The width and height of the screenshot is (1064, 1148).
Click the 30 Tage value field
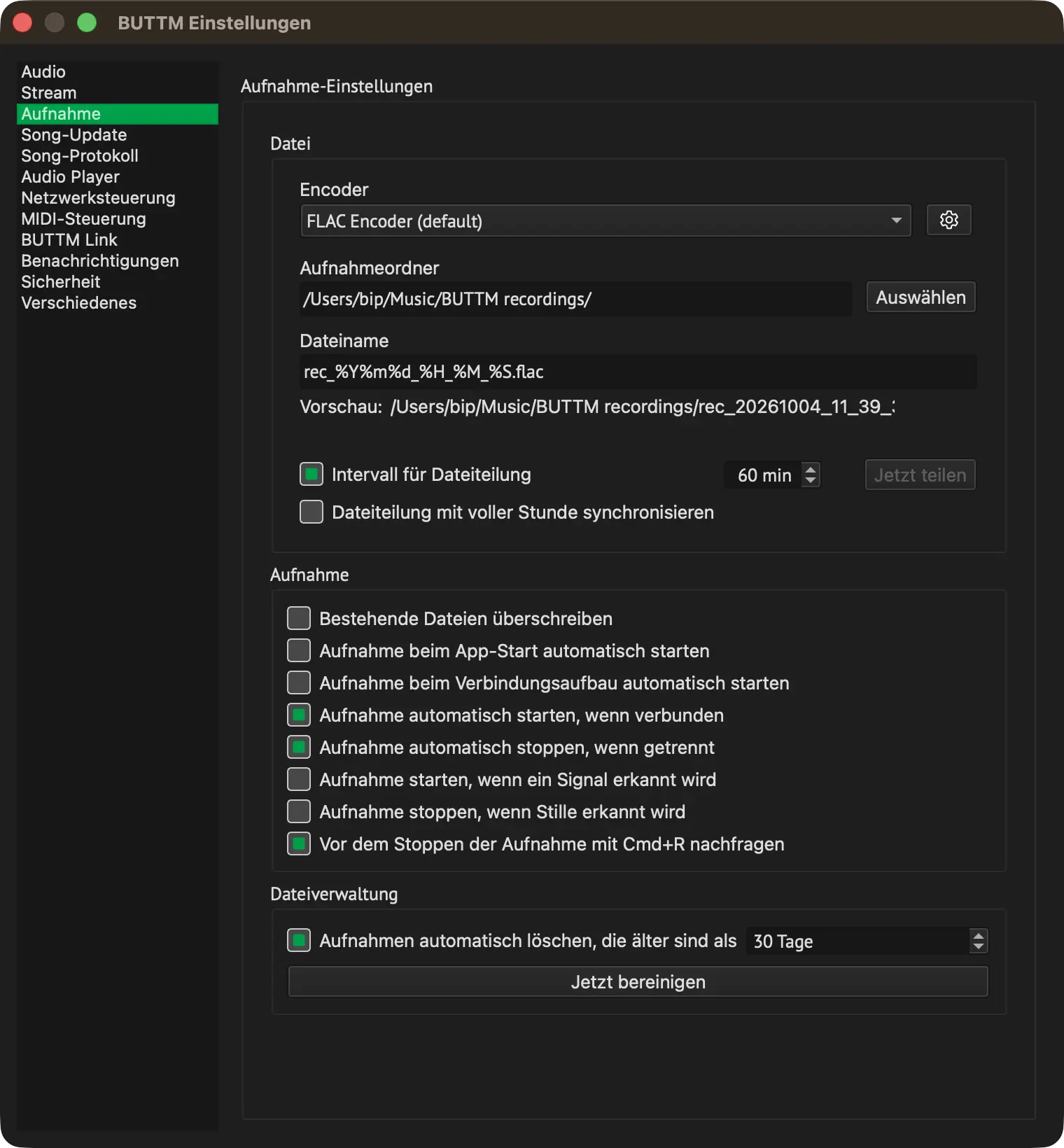(x=857, y=941)
